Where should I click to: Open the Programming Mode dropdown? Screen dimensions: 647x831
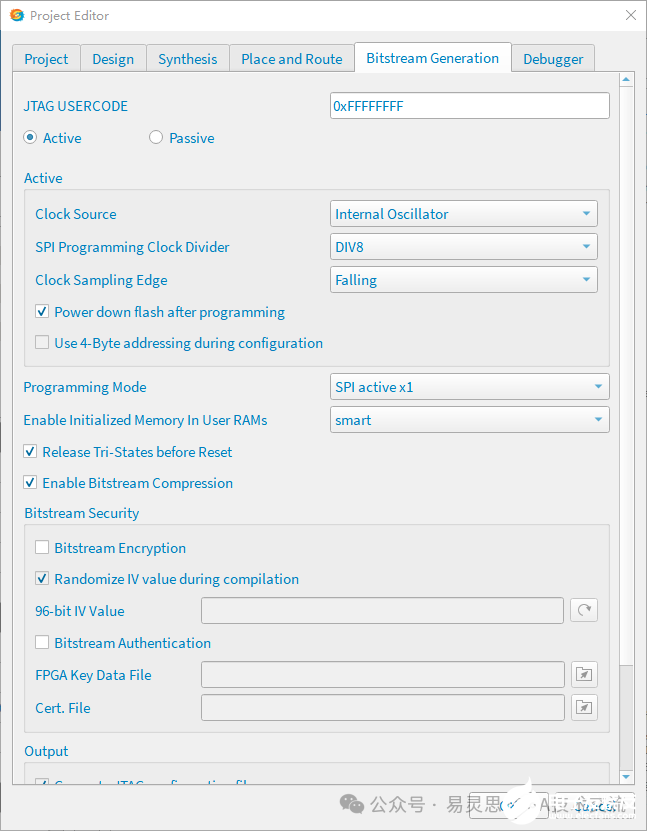470,387
